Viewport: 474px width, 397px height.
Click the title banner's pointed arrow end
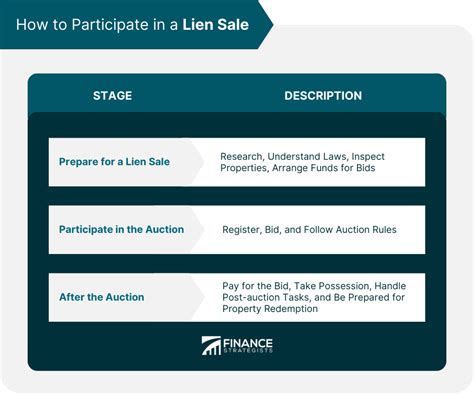[x=265, y=24]
